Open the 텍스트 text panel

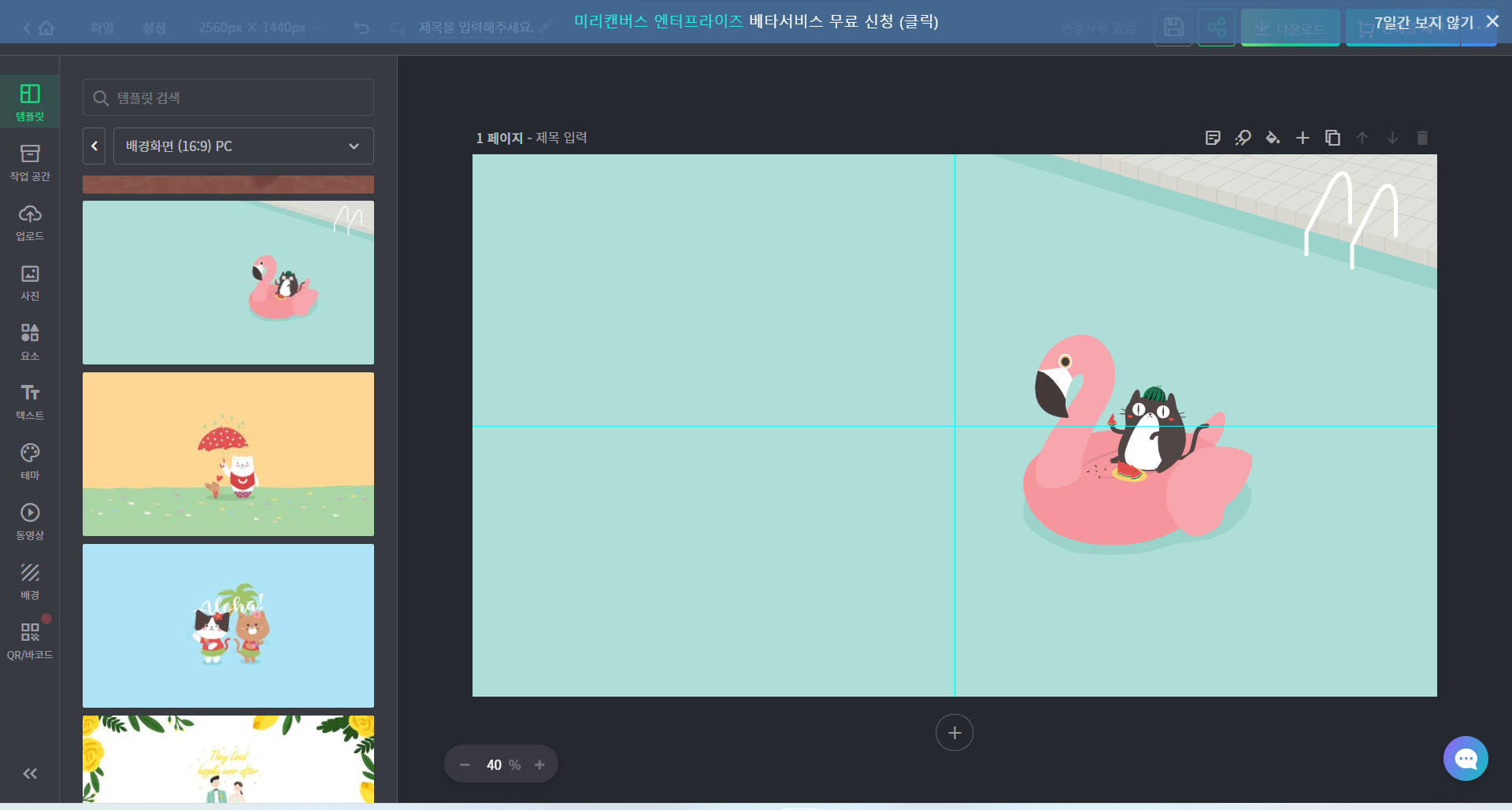30,401
